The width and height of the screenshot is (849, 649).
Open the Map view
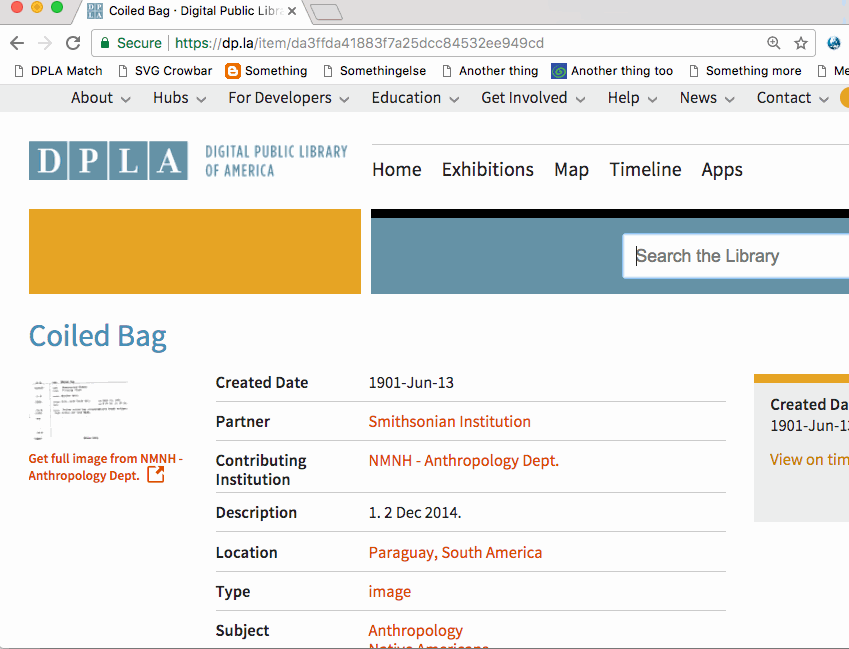[x=572, y=170]
